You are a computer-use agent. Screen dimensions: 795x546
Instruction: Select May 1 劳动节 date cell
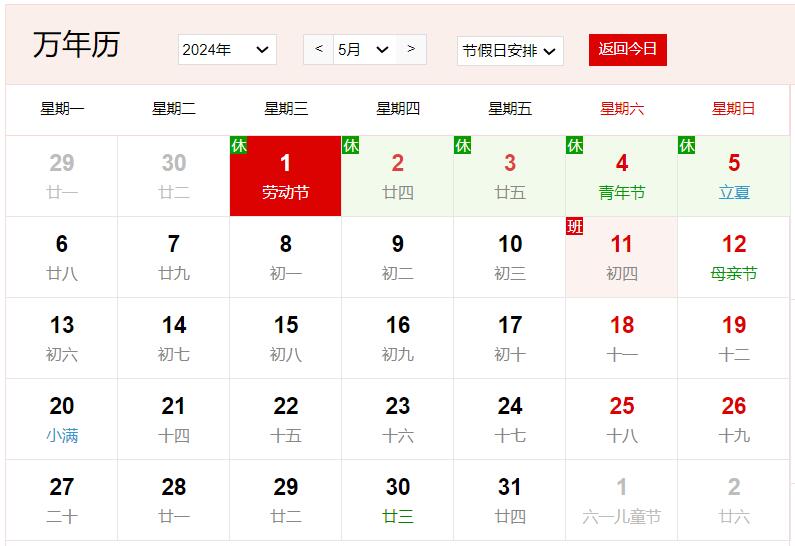(285, 176)
